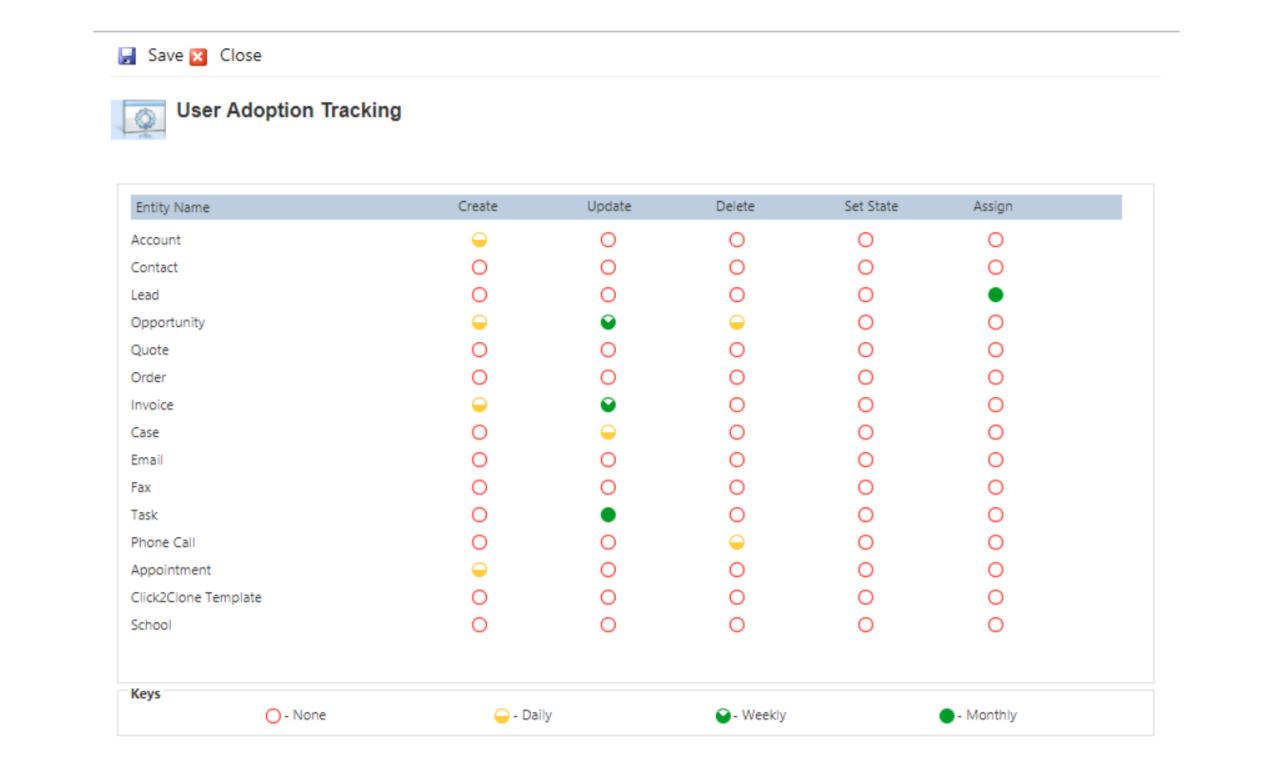Click the Lead Assign monthly green icon
Viewport: 1282px width, 775px height.
995,295
